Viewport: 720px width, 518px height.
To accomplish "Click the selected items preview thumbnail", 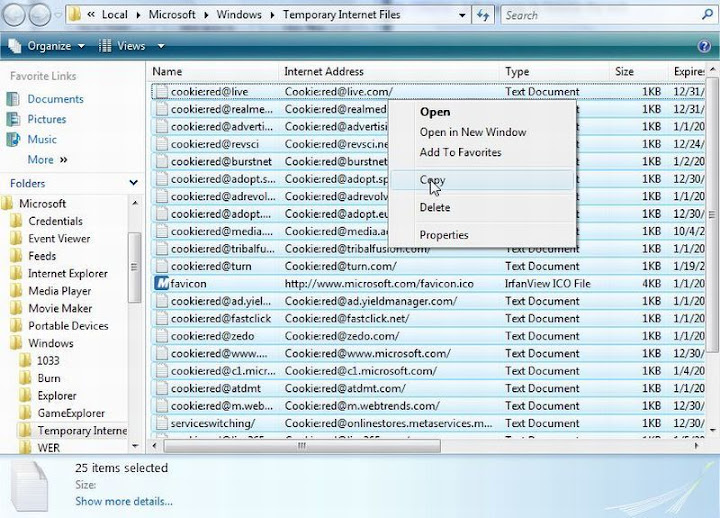I will [x=29, y=487].
